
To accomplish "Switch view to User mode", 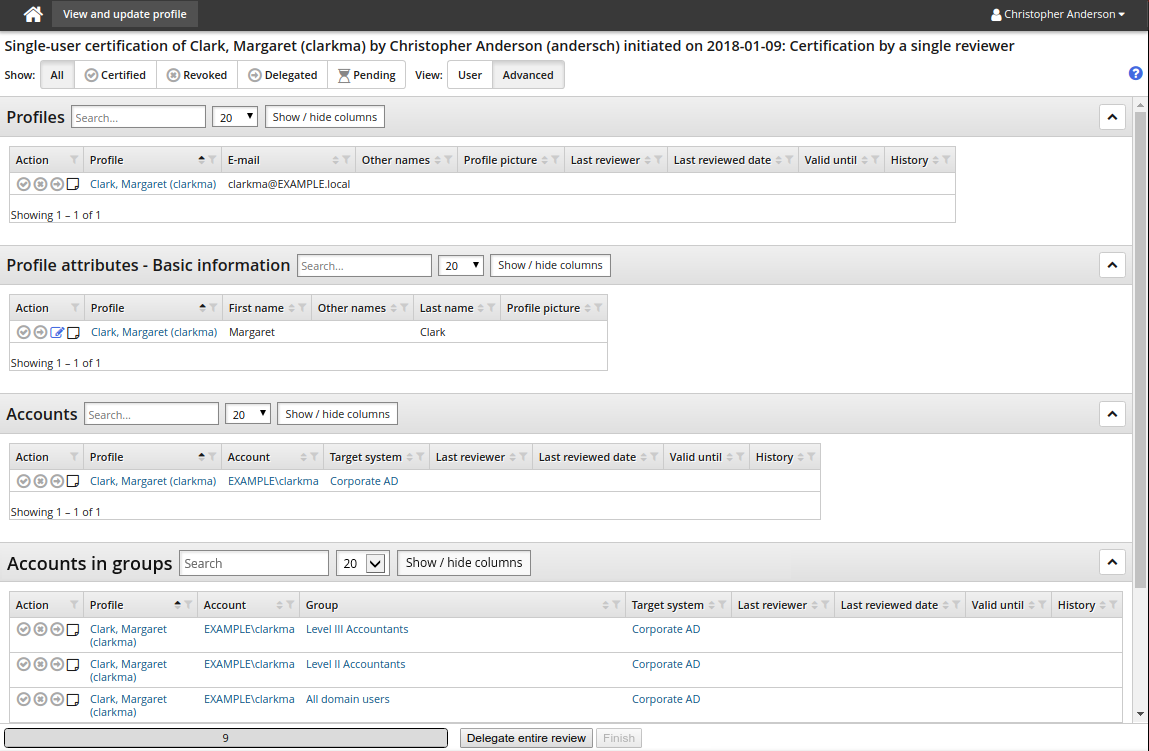I will [469, 75].
